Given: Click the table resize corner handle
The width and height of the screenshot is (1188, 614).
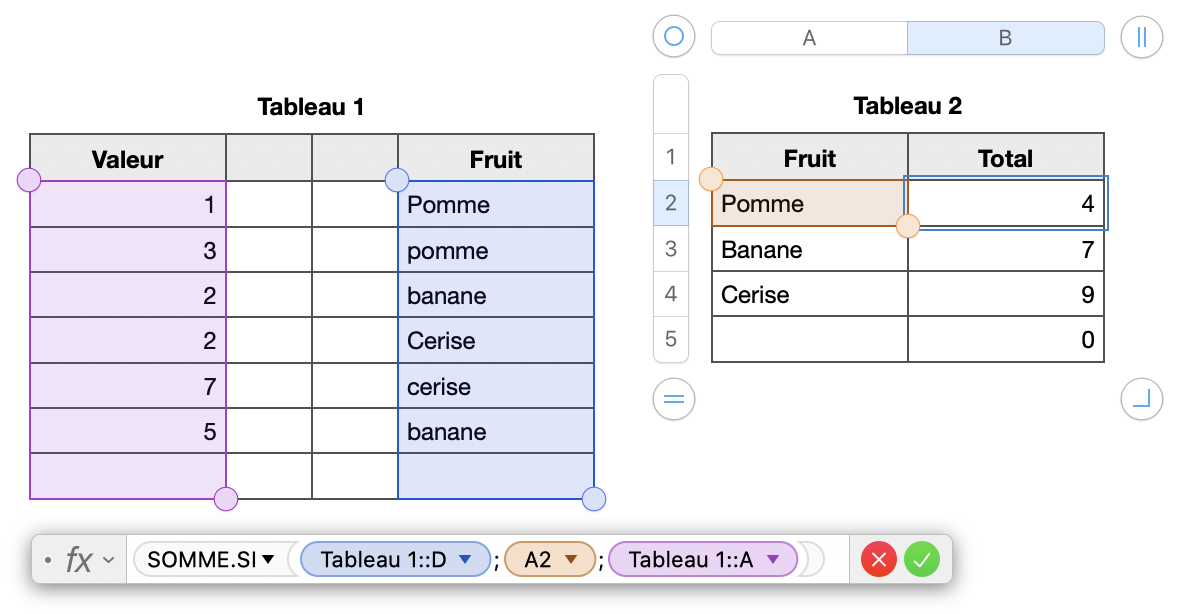Looking at the screenshot, I should (1141, 400).
